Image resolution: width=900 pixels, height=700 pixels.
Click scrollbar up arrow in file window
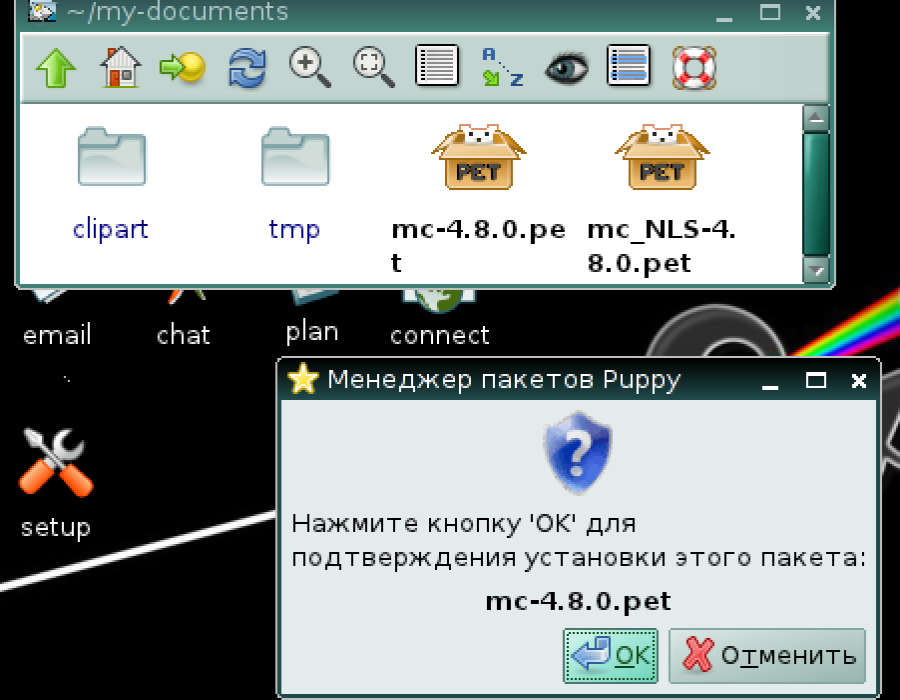(x=816, y=118)
